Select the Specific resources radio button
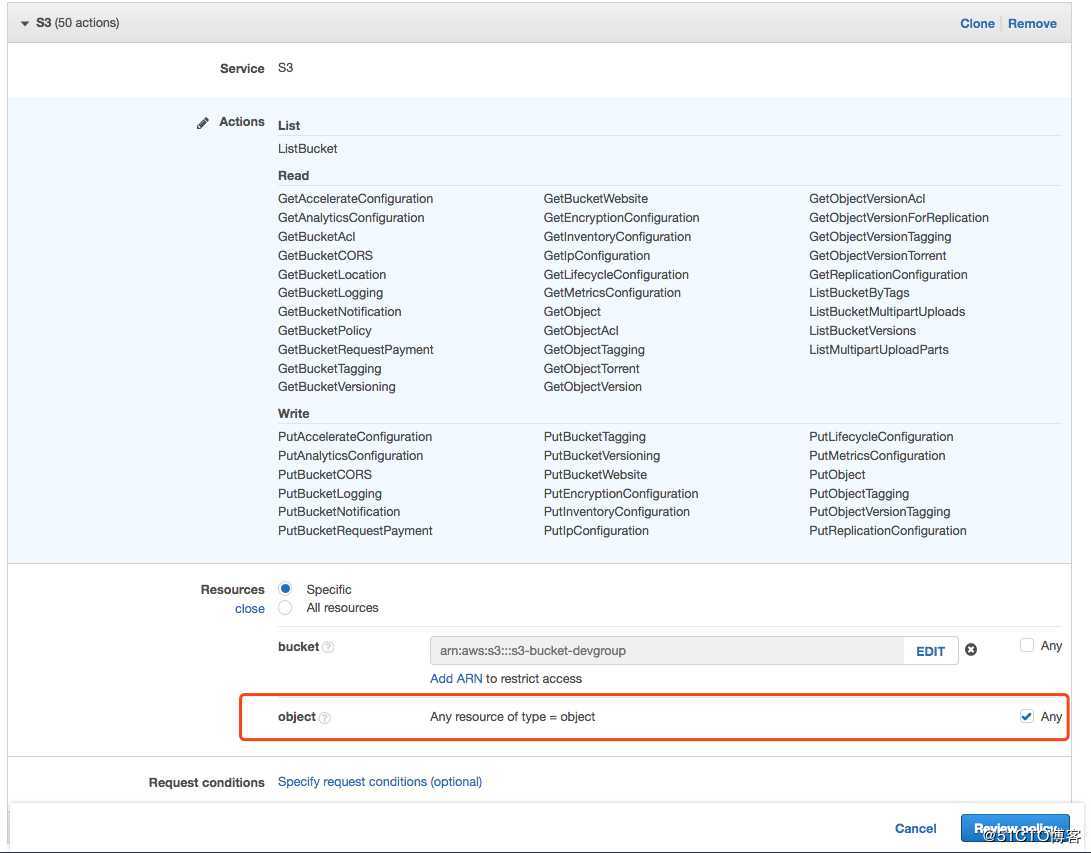Viewport: 1091px width, 853px height. [285, 589]
